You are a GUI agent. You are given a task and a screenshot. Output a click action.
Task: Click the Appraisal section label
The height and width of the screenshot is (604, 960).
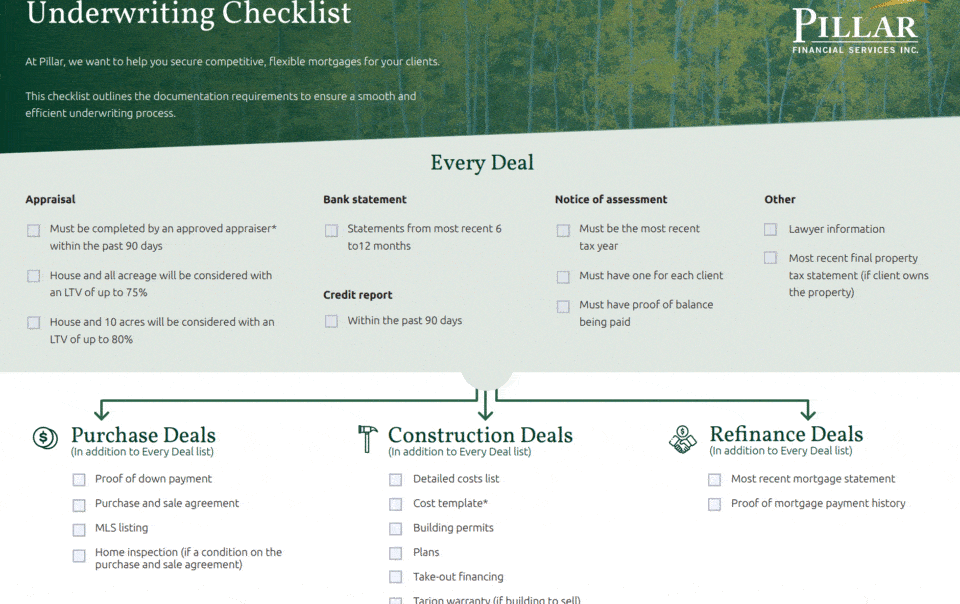tap(50, 199)
